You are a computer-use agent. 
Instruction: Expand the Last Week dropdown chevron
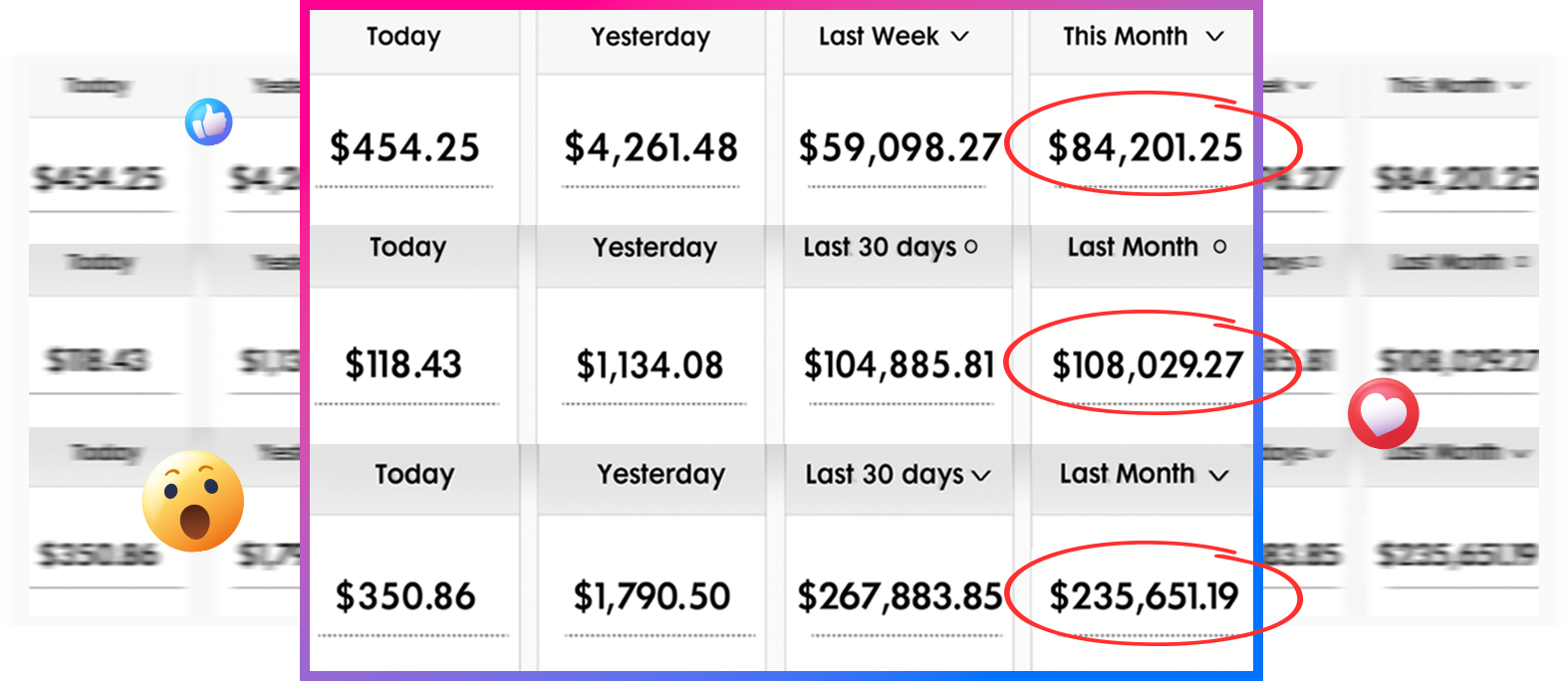(960, 37)
